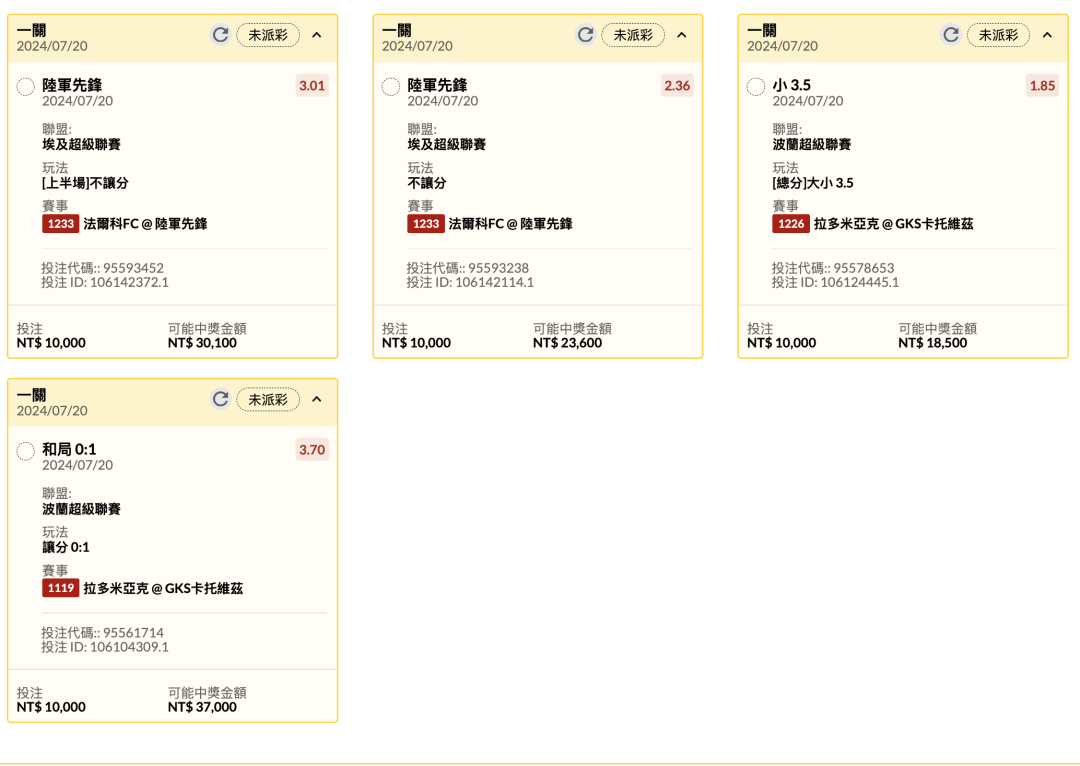This screenshot has height=766, width=1080.
Task: Click the 3.70 odds badge
Action: 312,450
